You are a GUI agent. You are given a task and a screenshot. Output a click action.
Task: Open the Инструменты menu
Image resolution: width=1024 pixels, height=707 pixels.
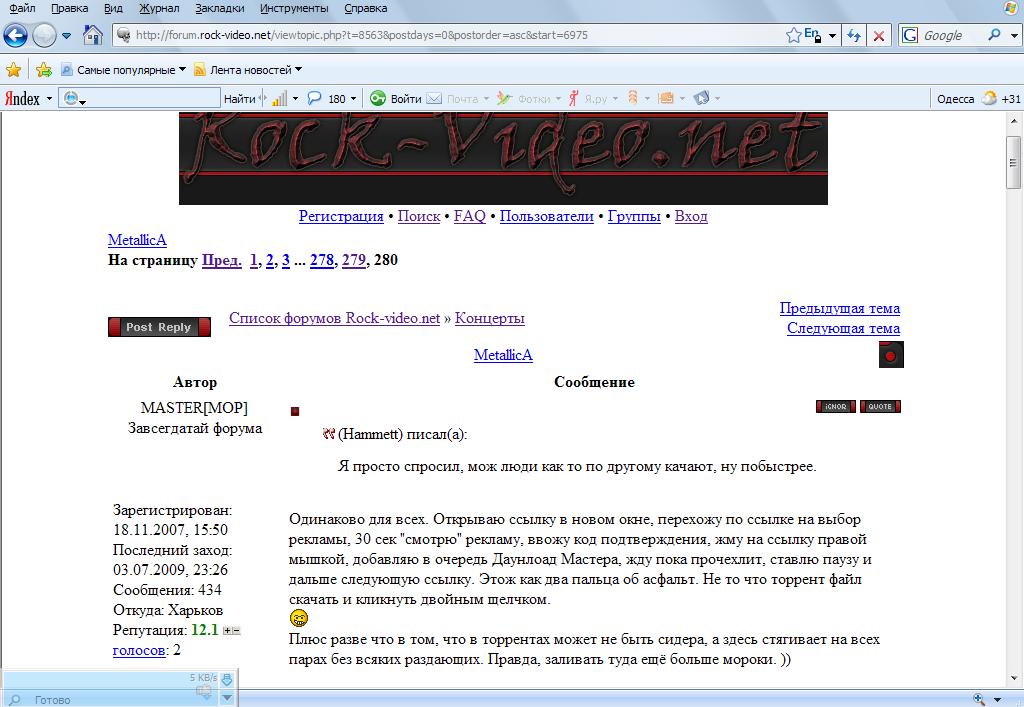point(296,8)
